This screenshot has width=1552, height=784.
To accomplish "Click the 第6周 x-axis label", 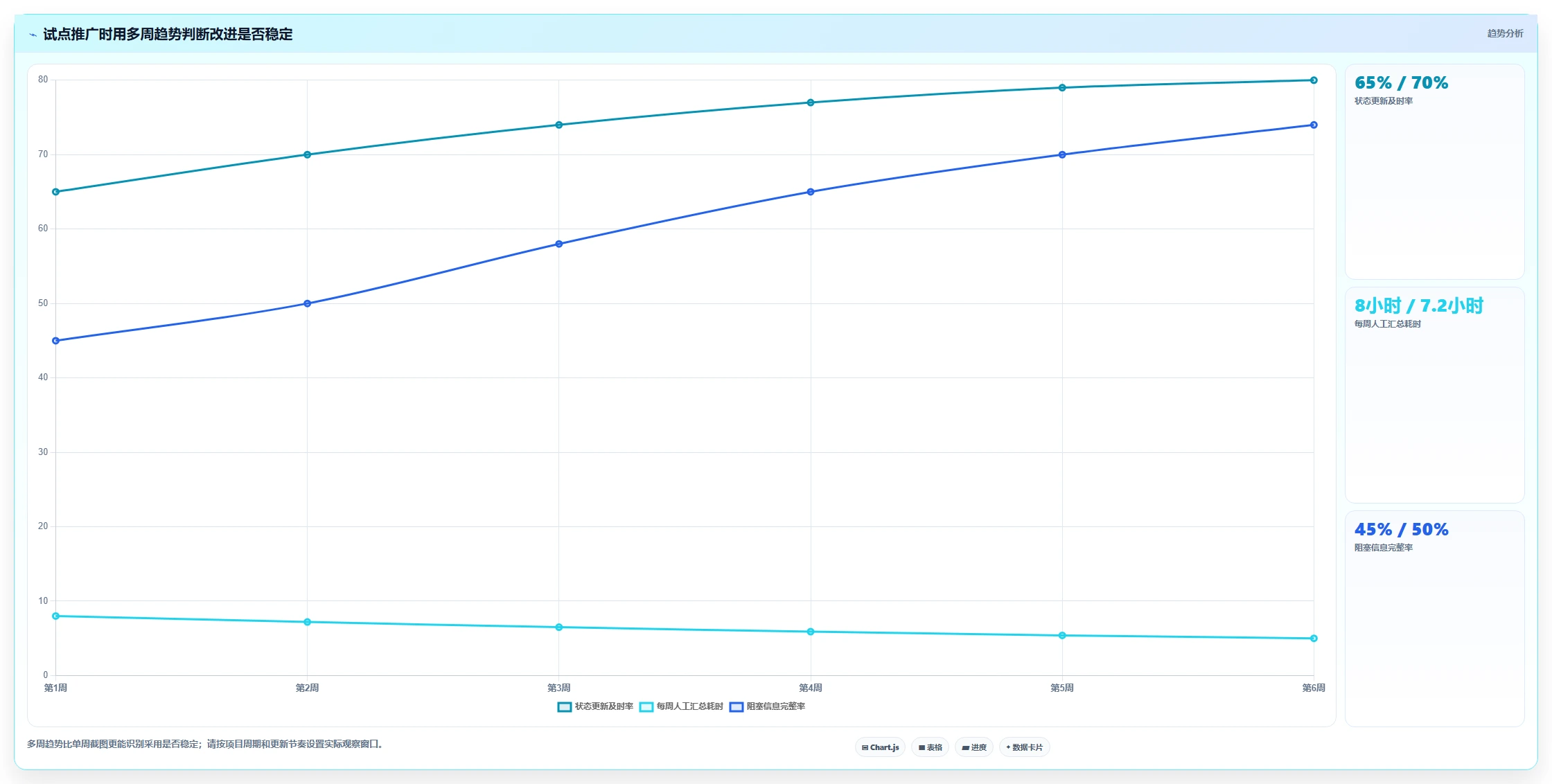I will 1314,688.
